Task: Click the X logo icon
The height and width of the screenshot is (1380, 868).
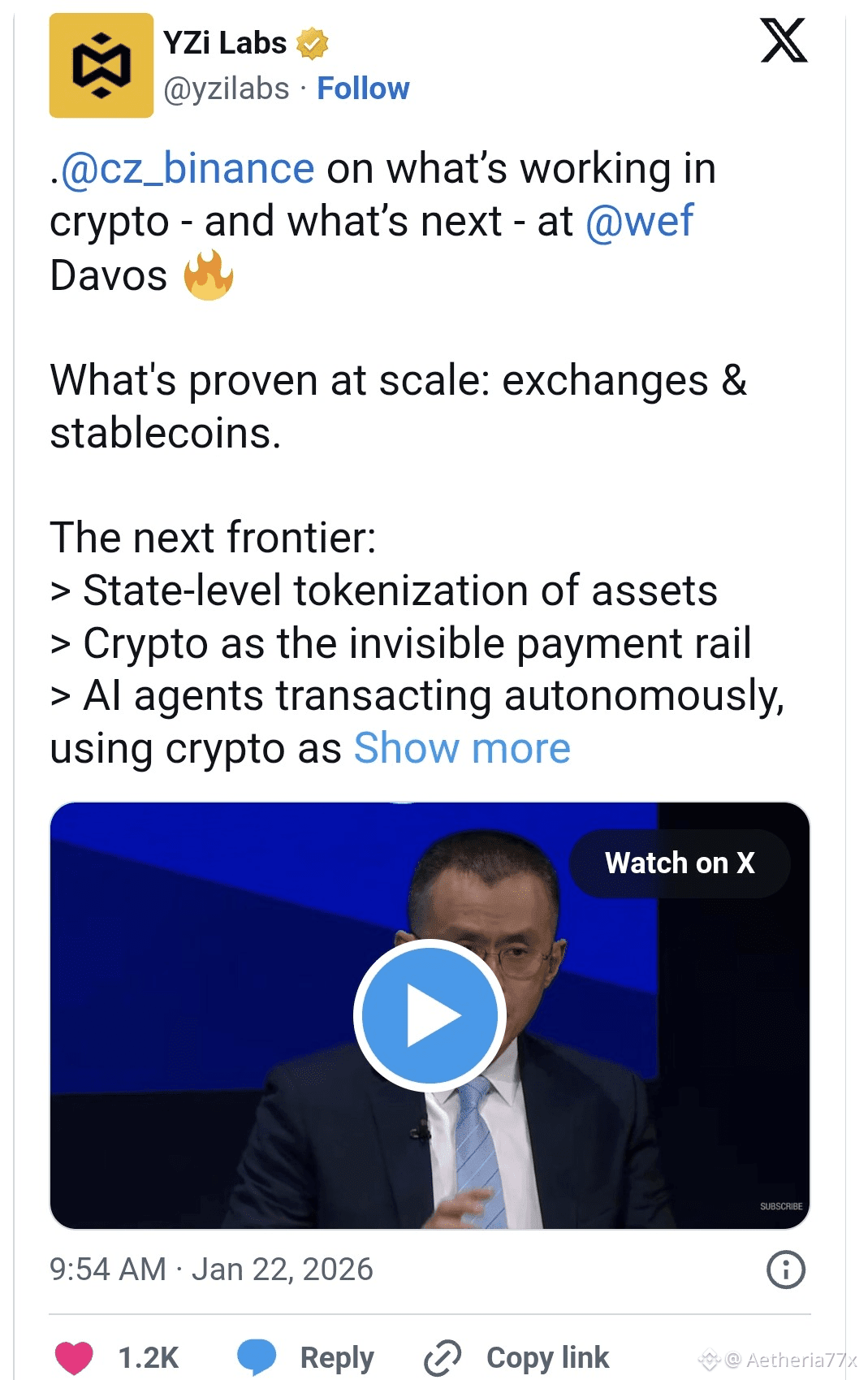Action: click(783, 41)
